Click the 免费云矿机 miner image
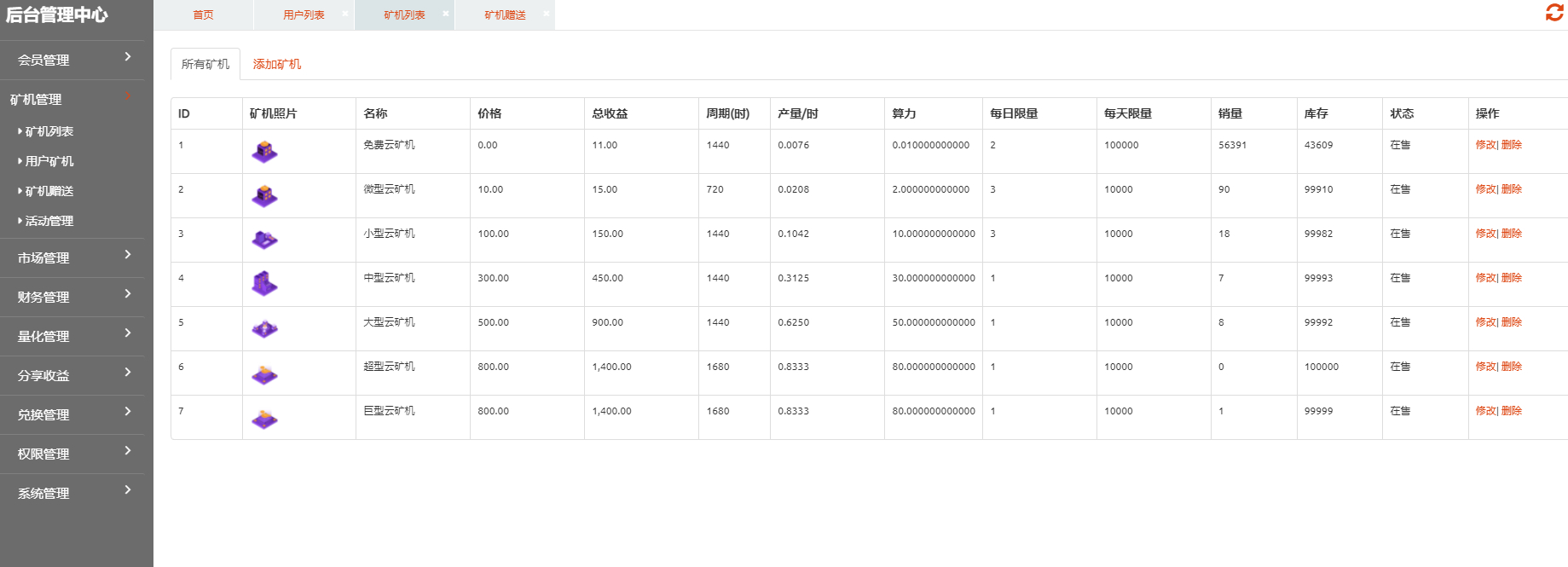 coord(265,152)
